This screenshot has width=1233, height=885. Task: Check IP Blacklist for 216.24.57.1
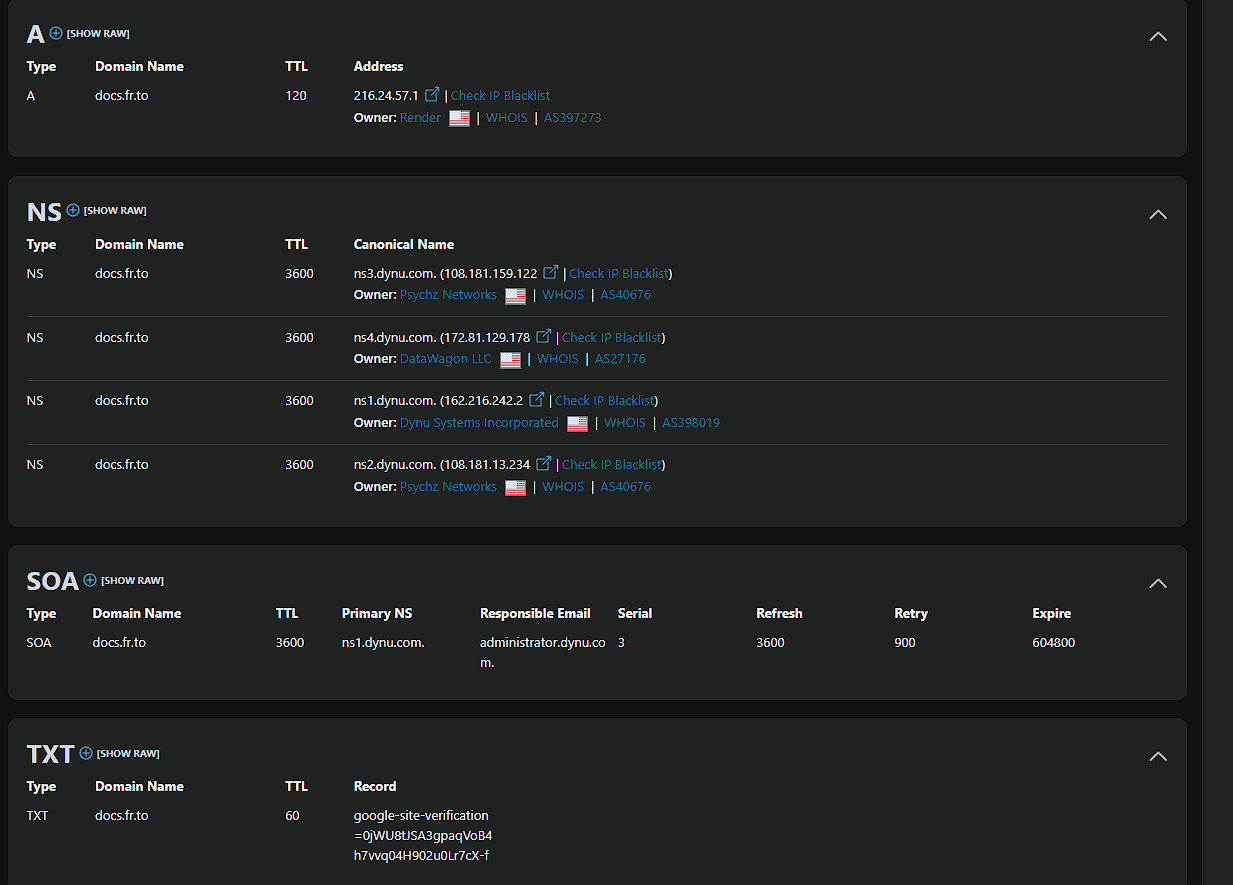coord(500,96)
